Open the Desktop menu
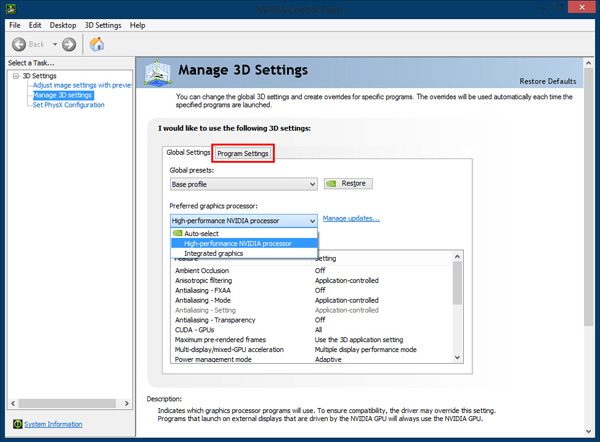This screenshot has width=600, height=442. [x=62, y=24]
